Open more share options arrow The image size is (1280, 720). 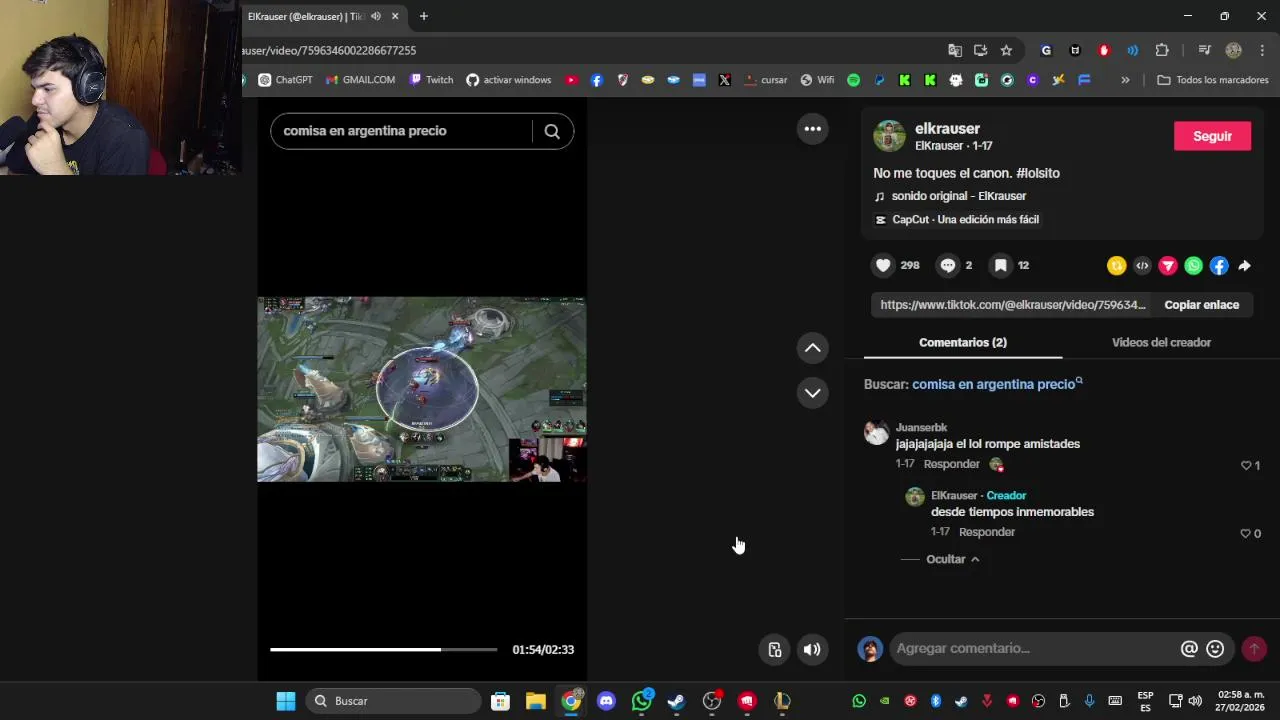tap(1244, 265)
